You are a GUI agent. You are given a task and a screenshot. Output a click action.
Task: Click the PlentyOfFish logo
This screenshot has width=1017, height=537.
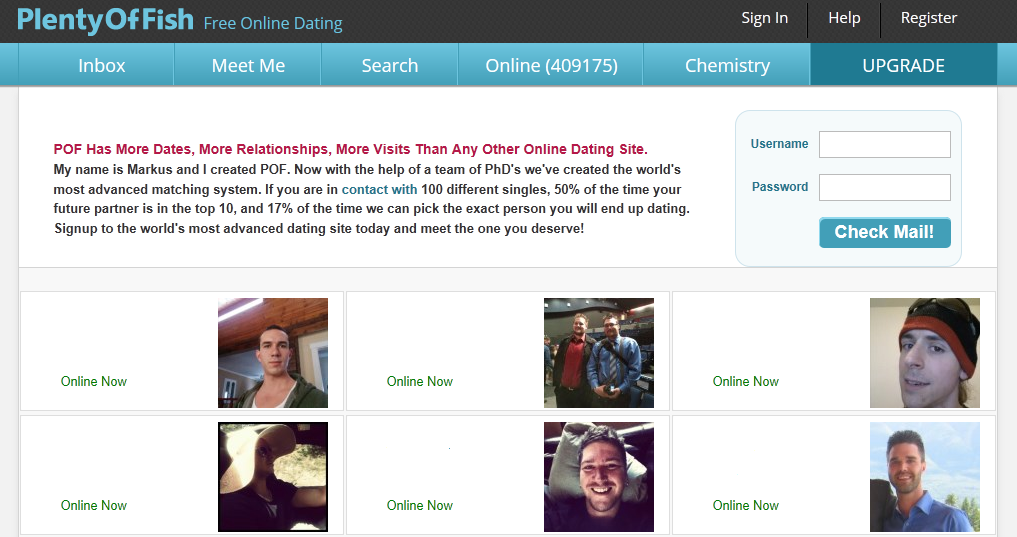pyautogui.click(x=105, y=20)
